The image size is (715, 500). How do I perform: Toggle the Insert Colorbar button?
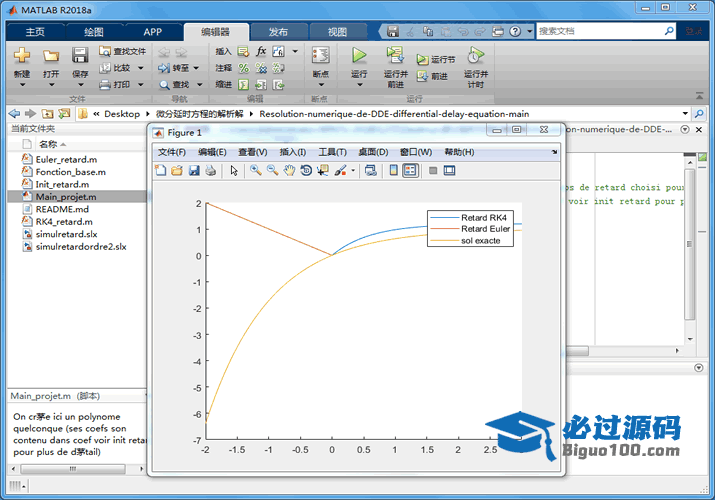(x=393, y=171)
